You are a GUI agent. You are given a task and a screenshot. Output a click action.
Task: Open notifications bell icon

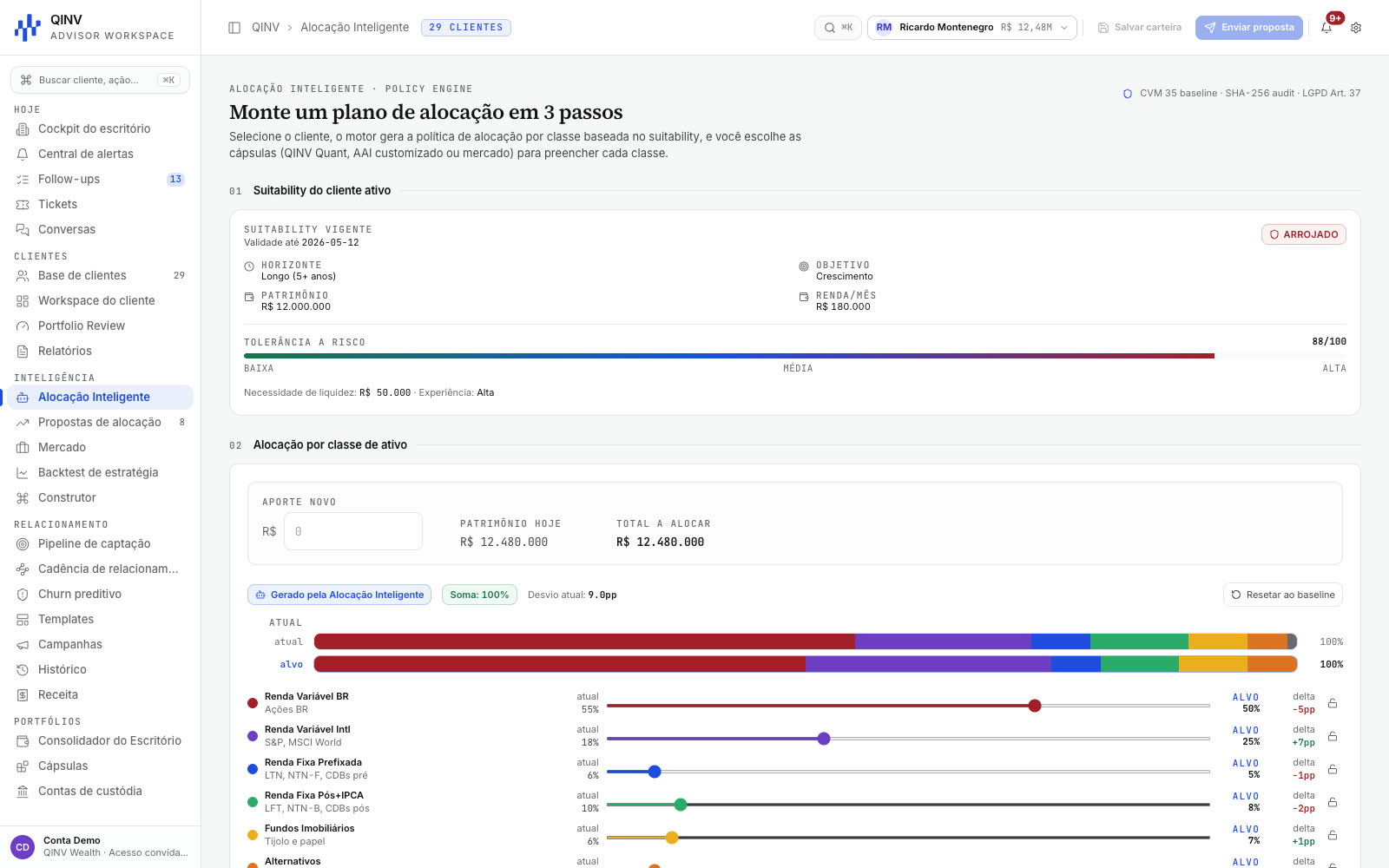1326,28
